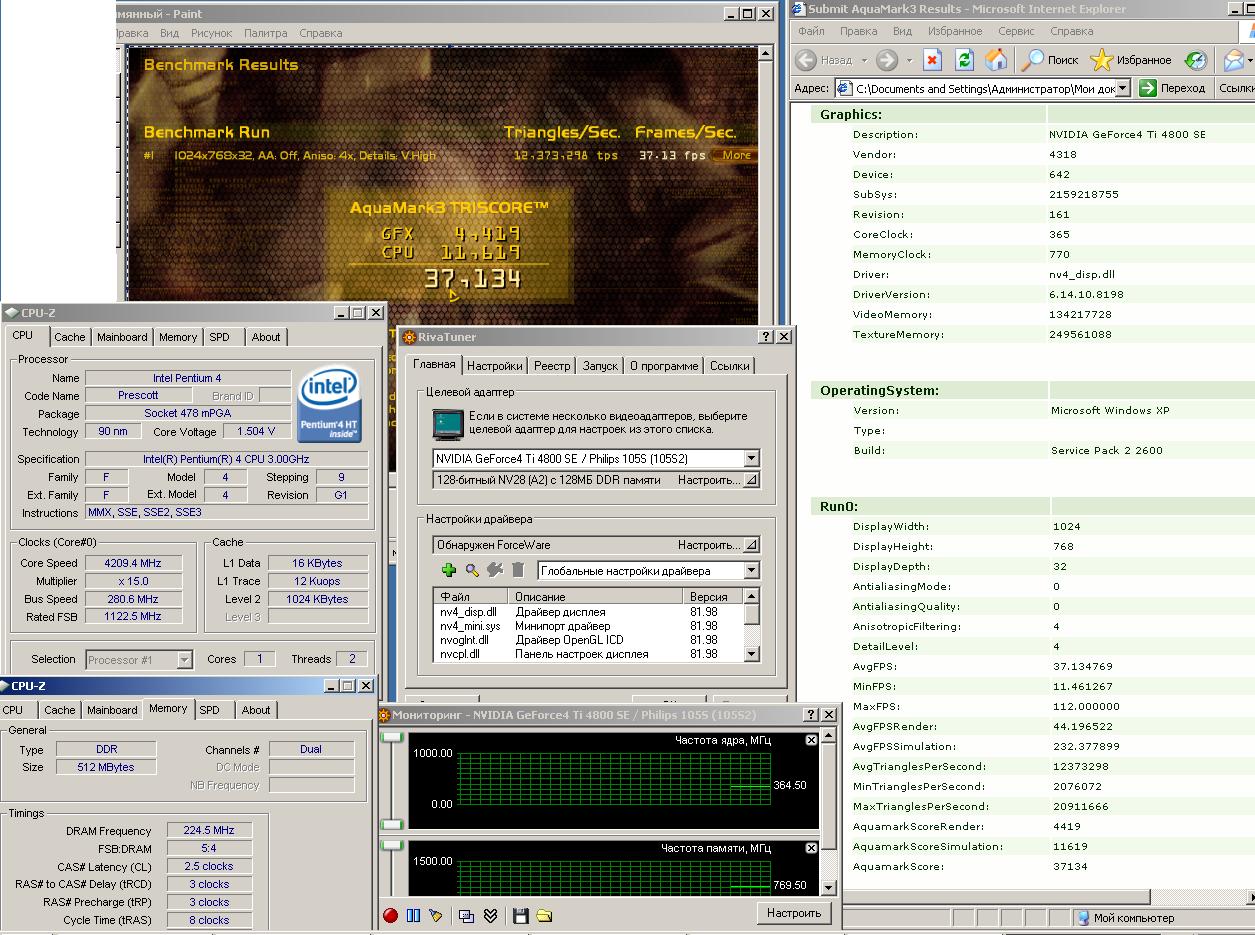Open the Forward history dropdown arrow in IE
The height and width of the screenshot is (935, 1255).
908,60
